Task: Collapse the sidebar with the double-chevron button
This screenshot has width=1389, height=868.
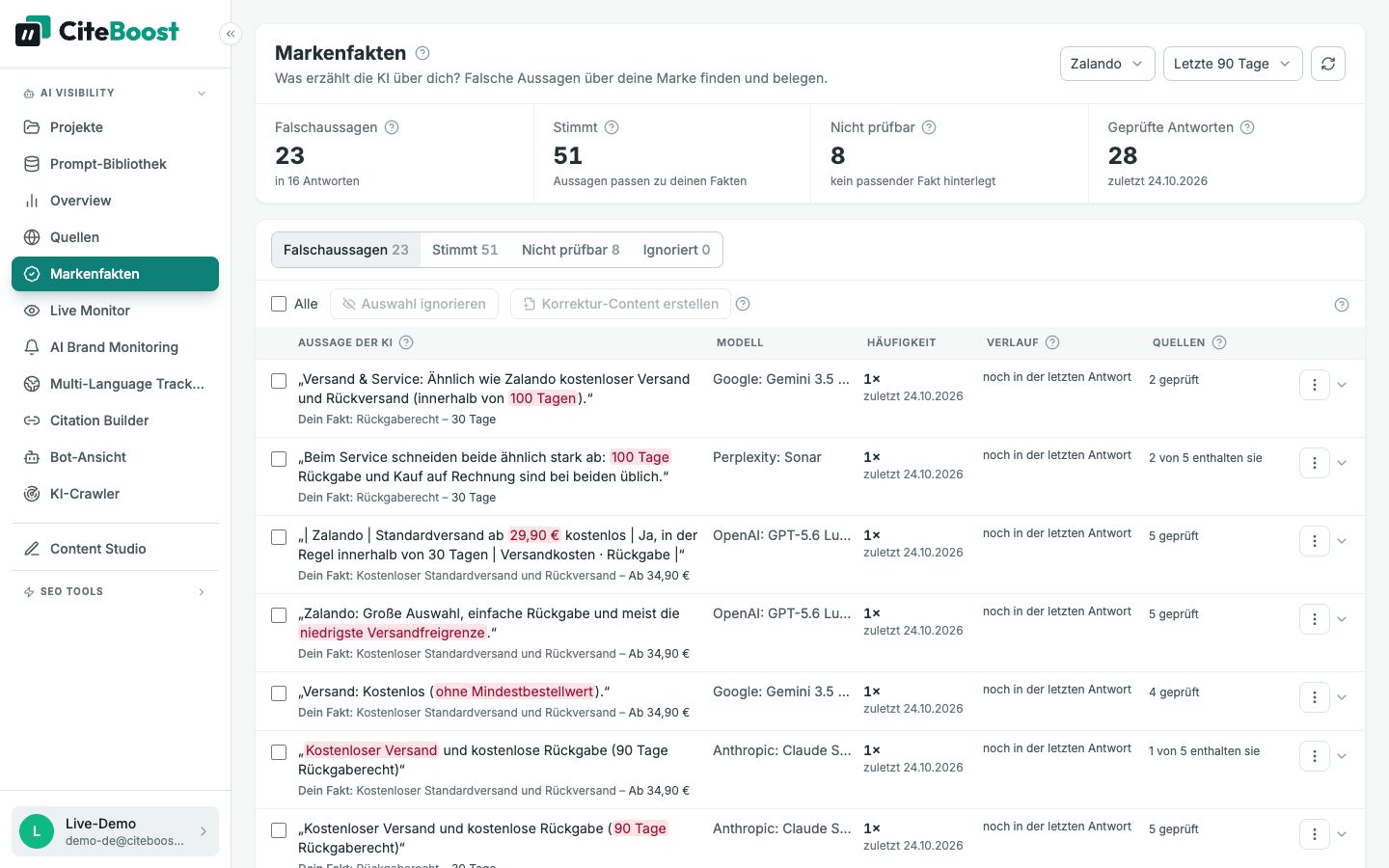Action: 231,34
